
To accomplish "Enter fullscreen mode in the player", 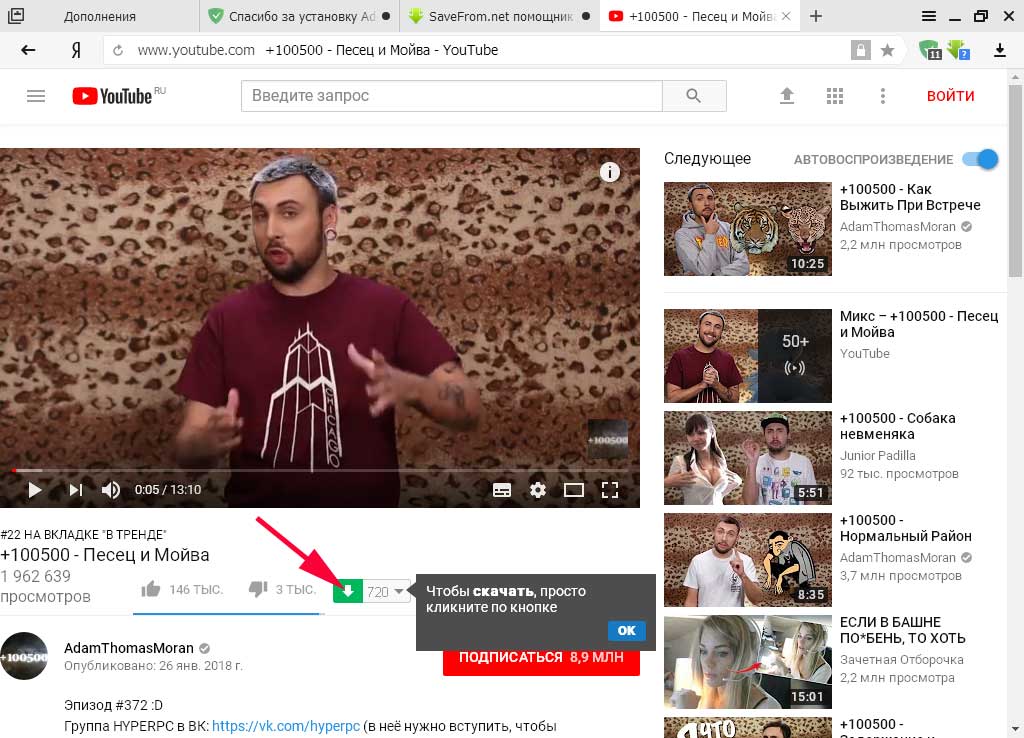I will pyautogui.click(x=609, y=490).
